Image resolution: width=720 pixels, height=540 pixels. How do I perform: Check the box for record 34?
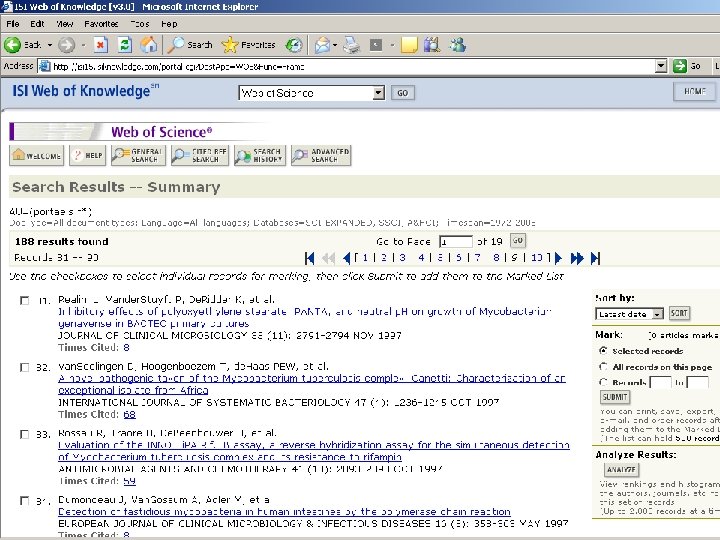pos(25,501)
